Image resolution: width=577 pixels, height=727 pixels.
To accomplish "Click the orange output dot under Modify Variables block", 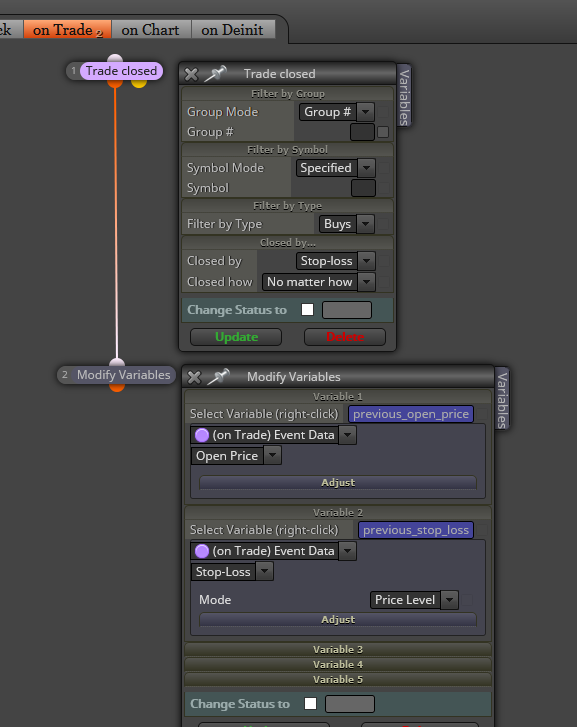I will pyautogui.click(x=117, y=388).
